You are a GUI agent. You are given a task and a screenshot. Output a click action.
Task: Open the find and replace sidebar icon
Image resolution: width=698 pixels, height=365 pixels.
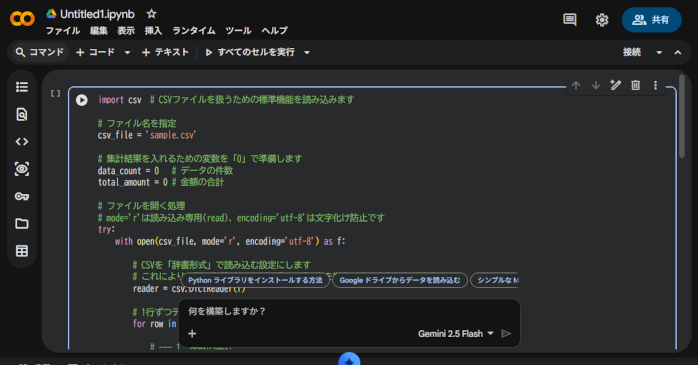click(22, 114)
